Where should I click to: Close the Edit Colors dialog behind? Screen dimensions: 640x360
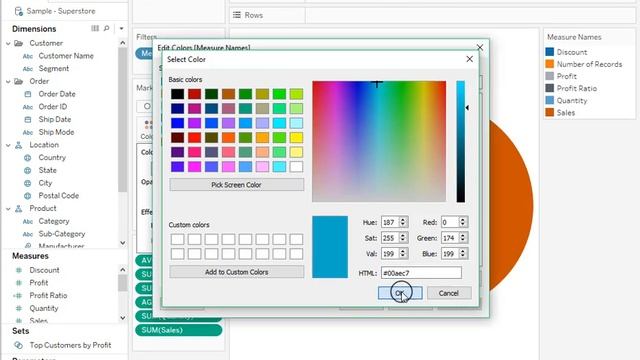480,47
